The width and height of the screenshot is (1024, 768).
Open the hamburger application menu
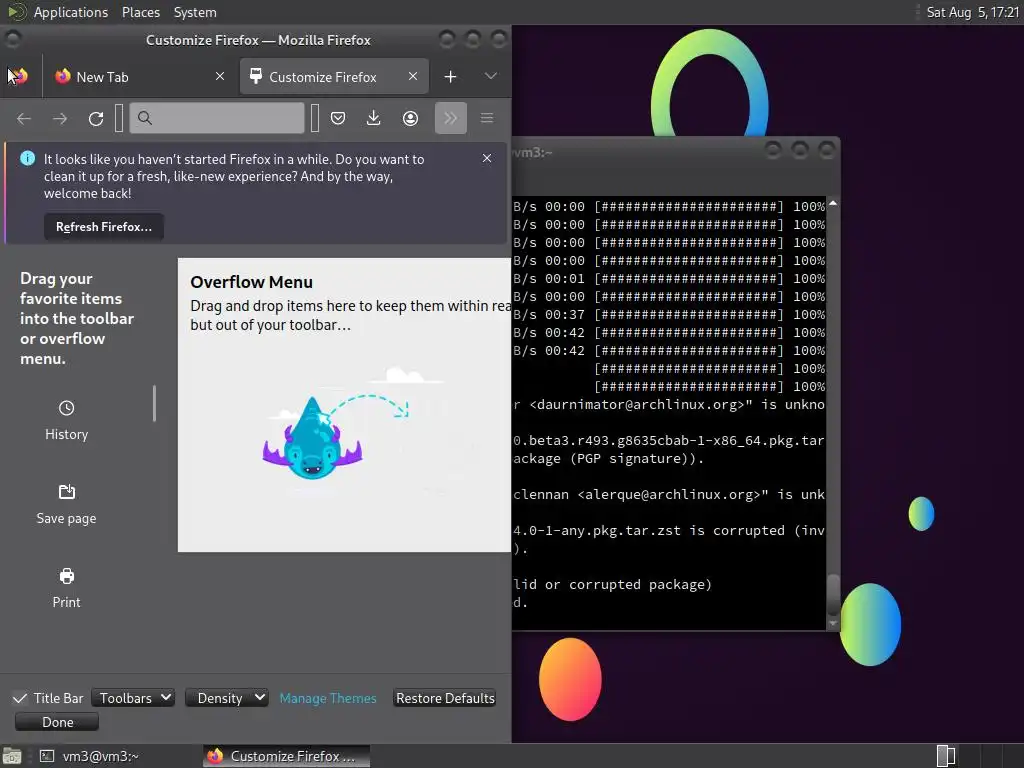[487, 118]
